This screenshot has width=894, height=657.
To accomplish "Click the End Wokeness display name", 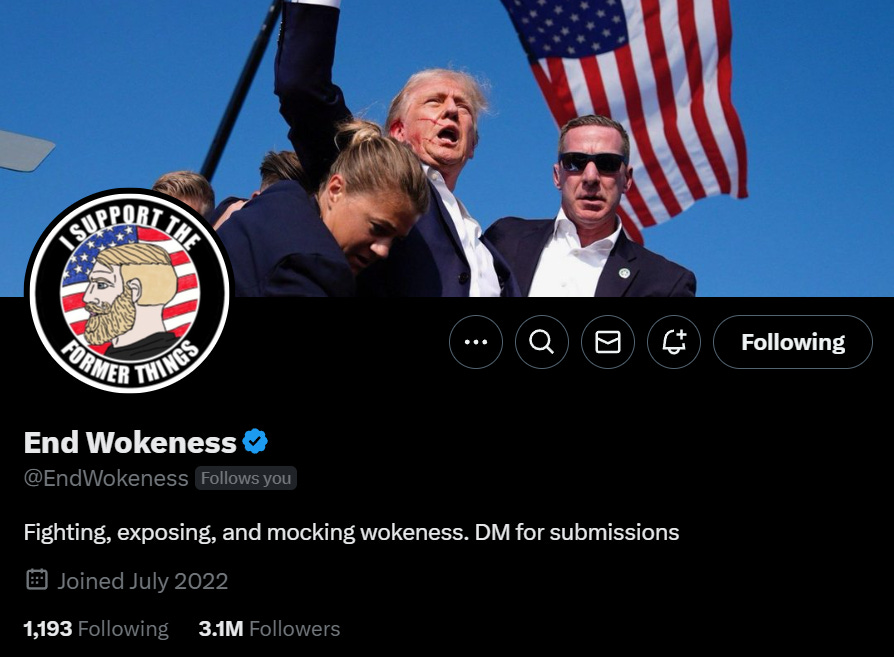I will 130,442.
